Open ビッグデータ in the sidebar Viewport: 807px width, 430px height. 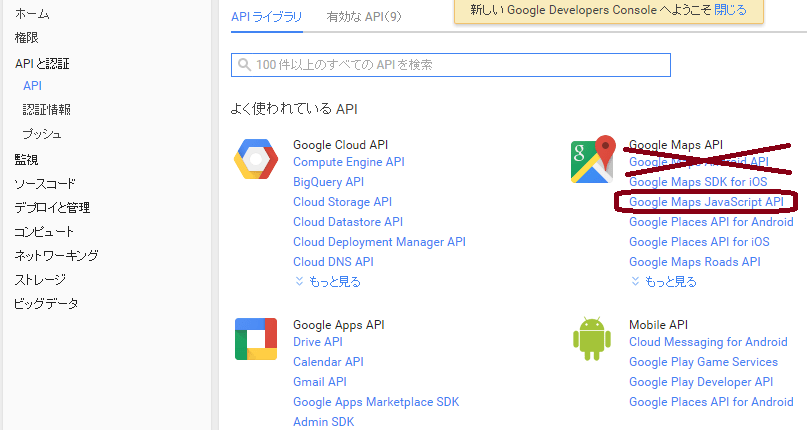pos(46,303)
